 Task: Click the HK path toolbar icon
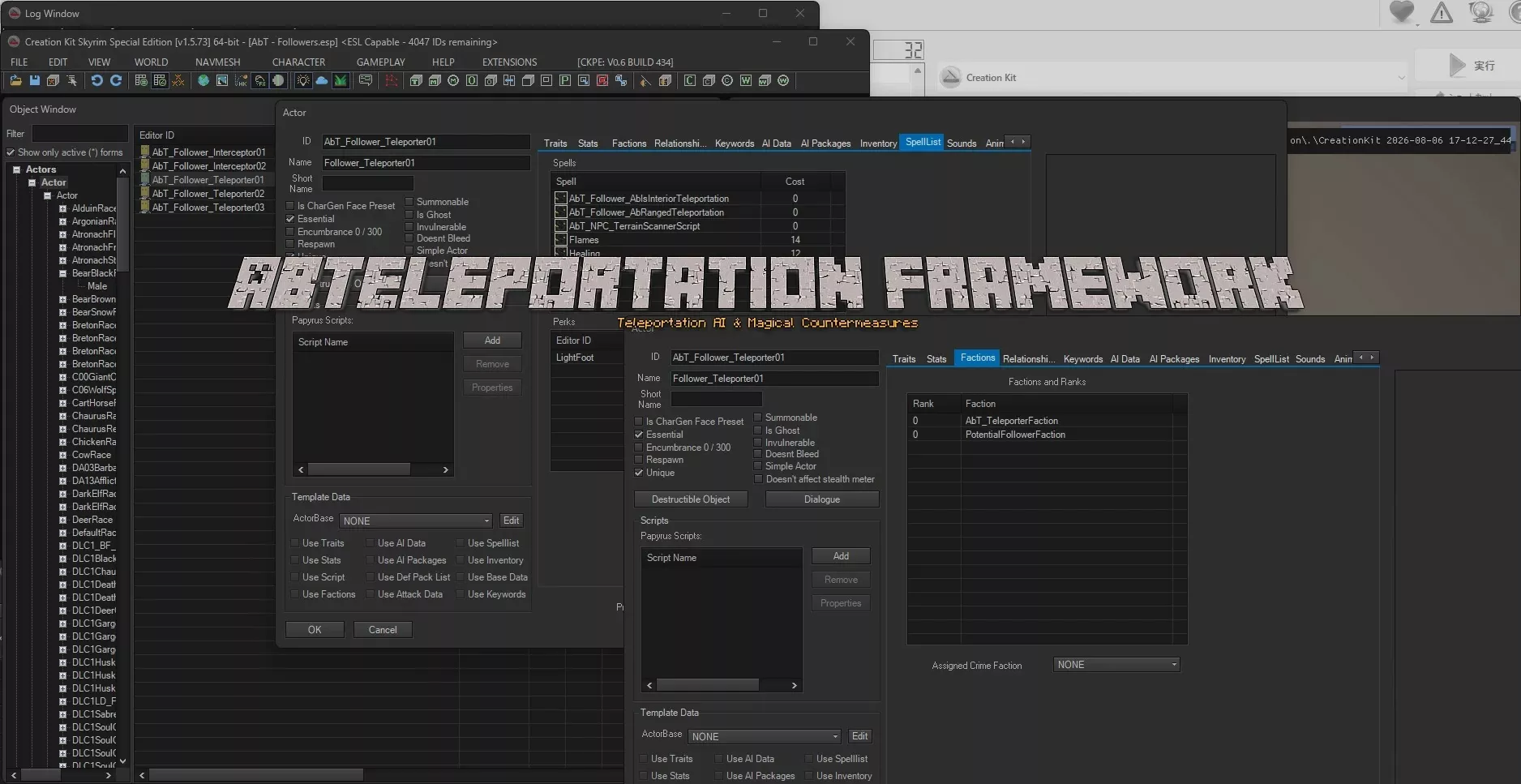coord(241,80)
